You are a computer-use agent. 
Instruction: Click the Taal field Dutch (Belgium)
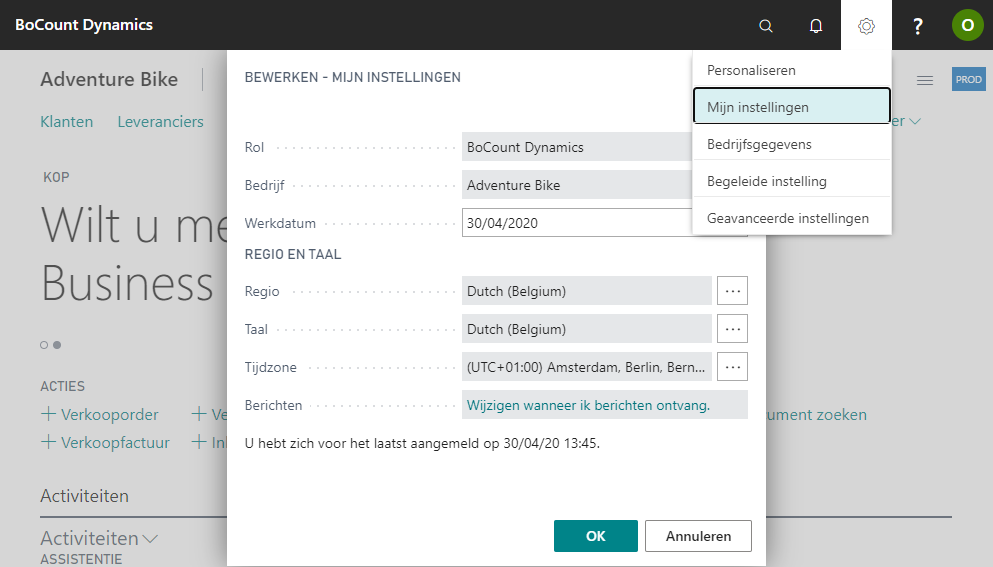[586, 329]
